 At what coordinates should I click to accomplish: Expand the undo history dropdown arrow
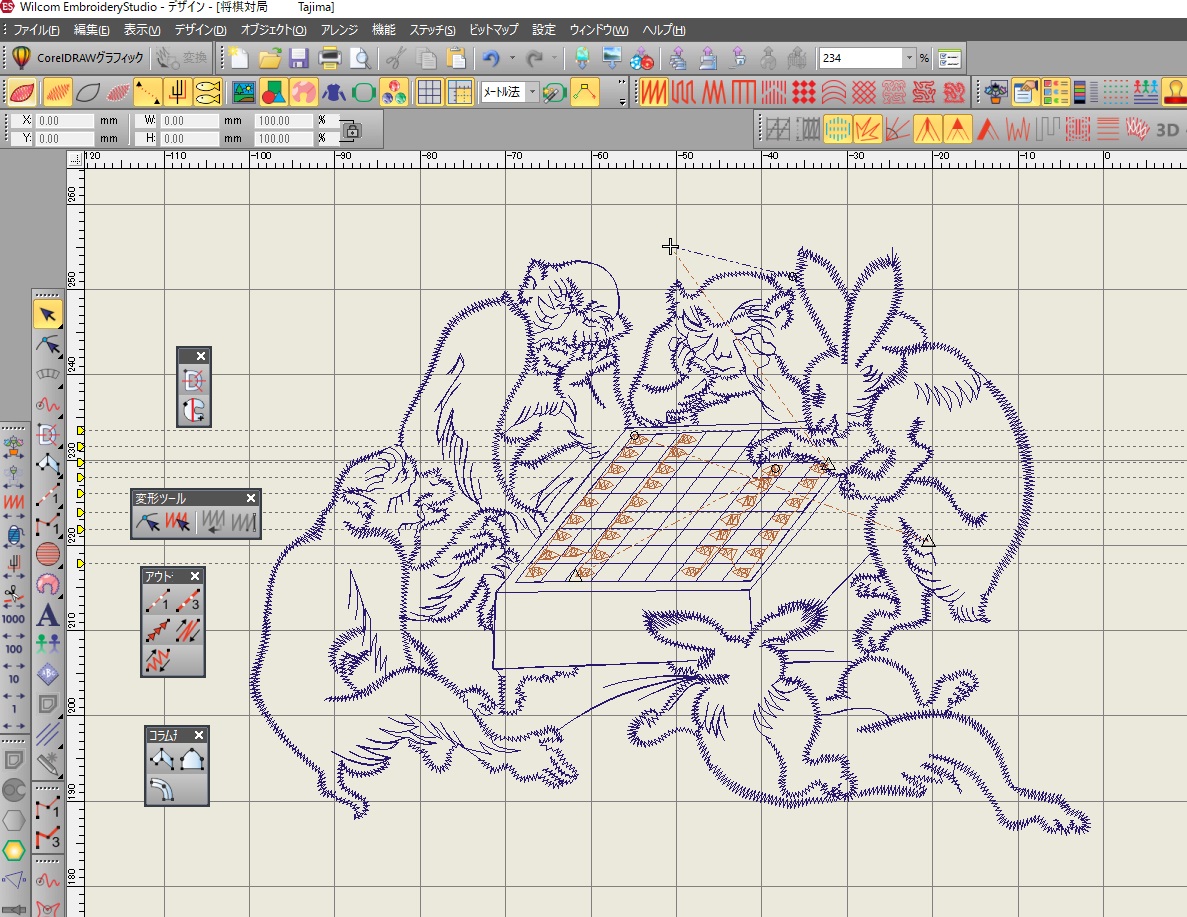point(512,58)
